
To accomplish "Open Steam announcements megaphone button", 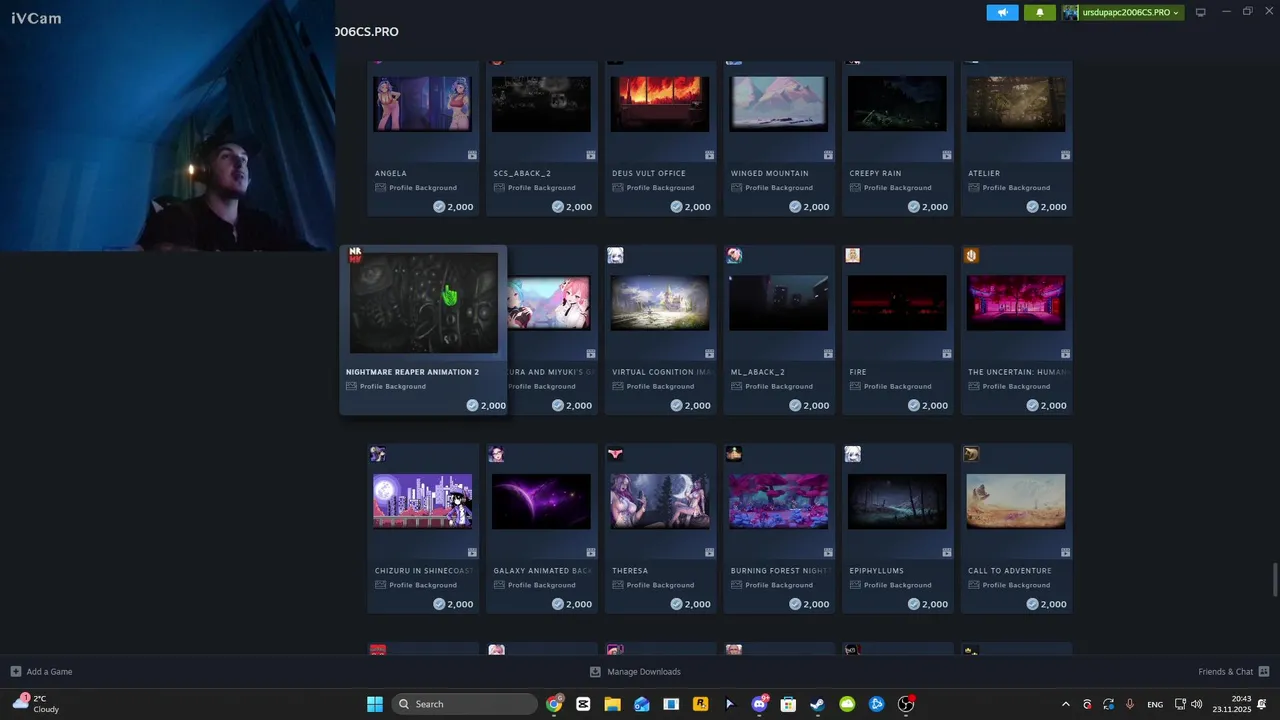I will [1002, 12].
